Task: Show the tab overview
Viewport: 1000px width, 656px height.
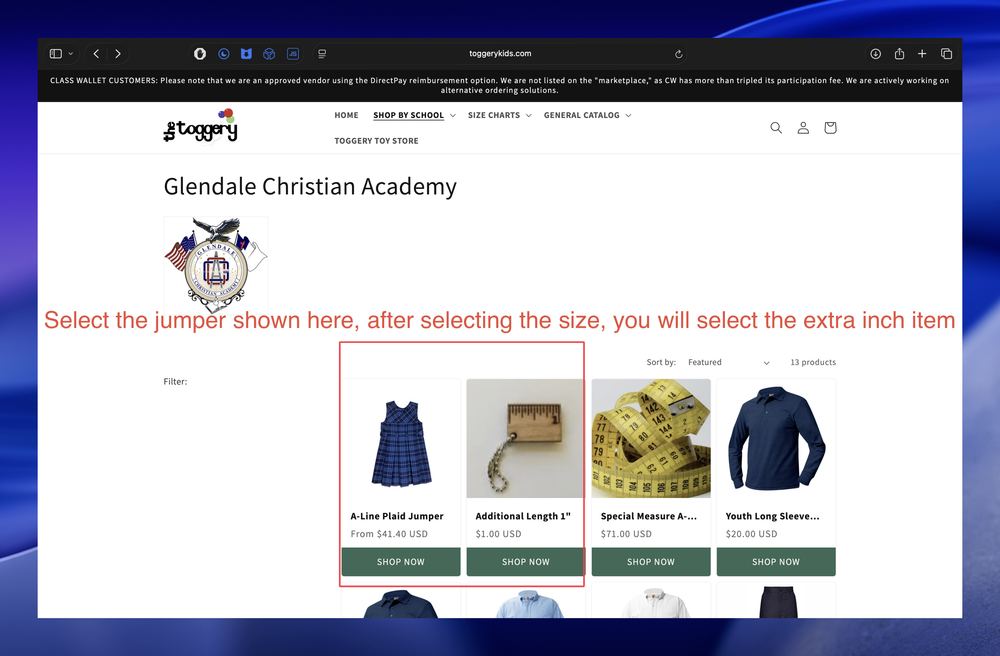Action: point(946,54)
